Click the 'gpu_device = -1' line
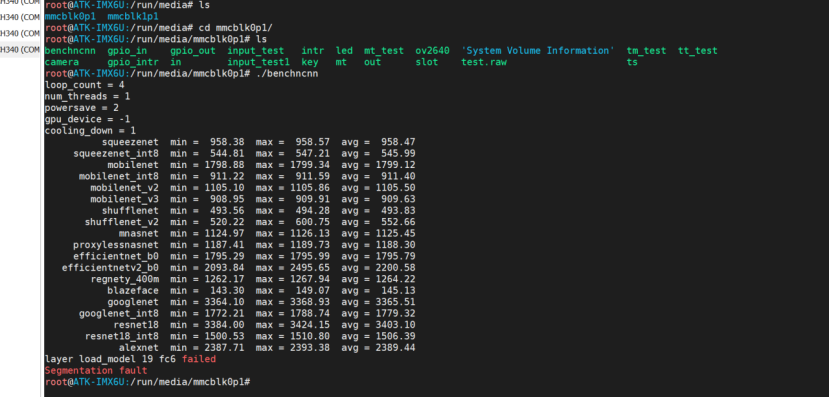 87,119
